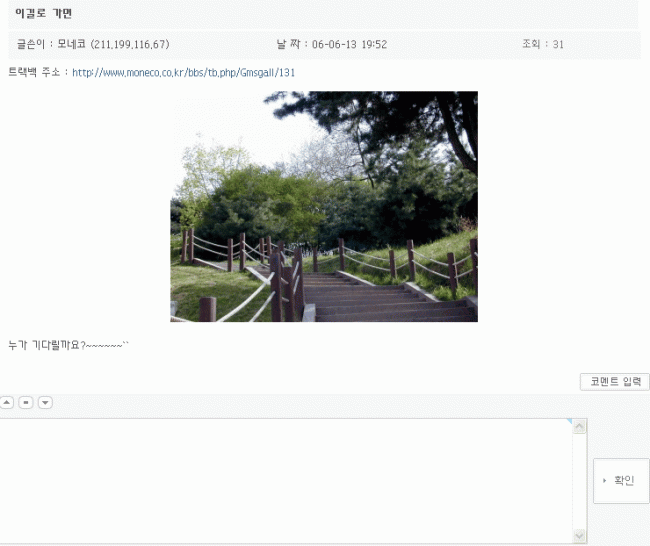The height and width of the screenshot is (546, 650).
Task: Click the author name 모네코
Action: coord(71,44)
